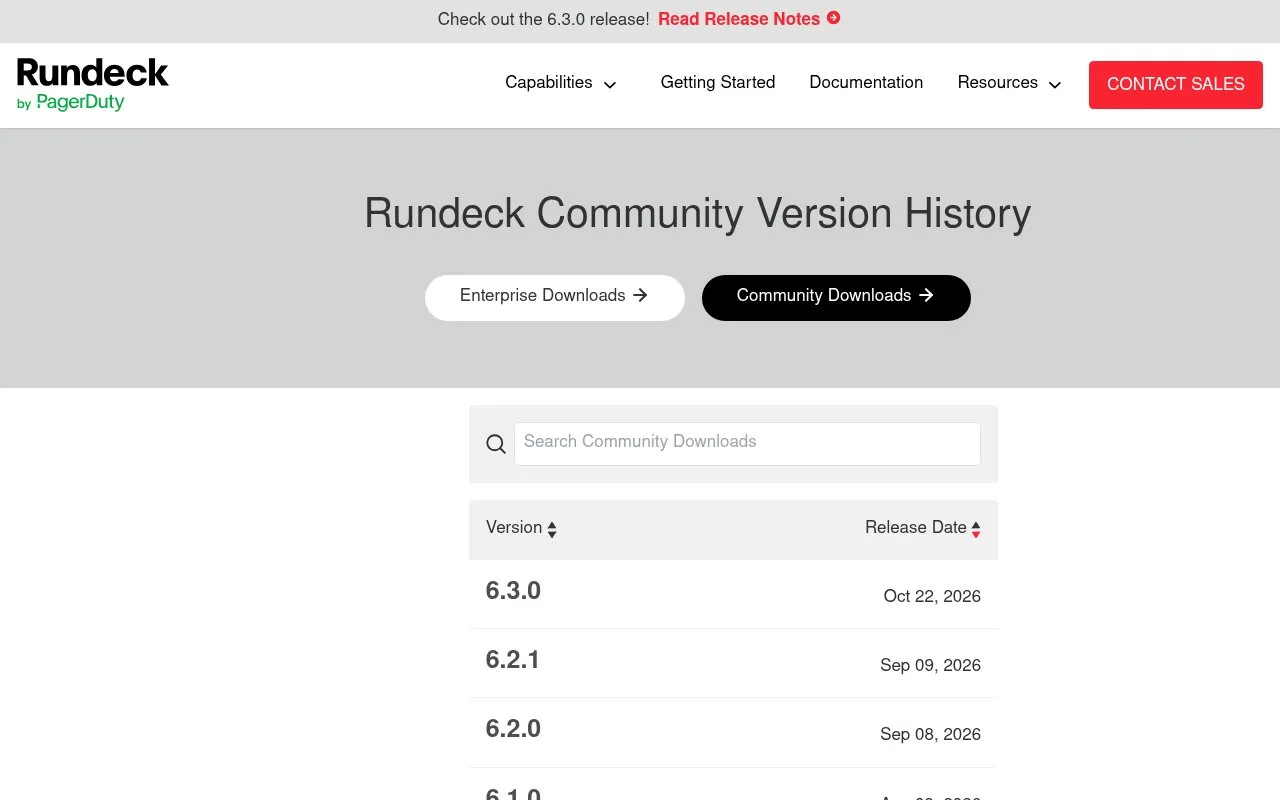Expand the Capabilities menu chevron

point(610,85)
